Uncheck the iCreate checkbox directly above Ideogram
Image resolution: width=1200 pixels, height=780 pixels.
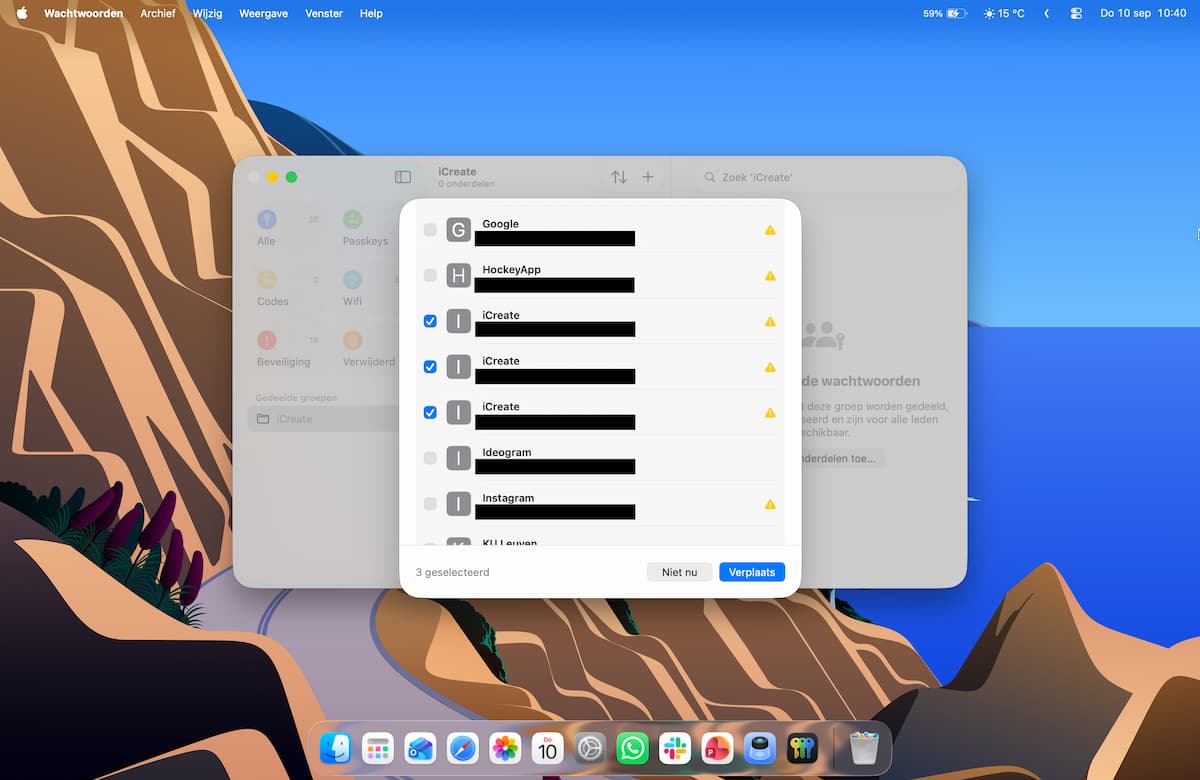[430, 412]
